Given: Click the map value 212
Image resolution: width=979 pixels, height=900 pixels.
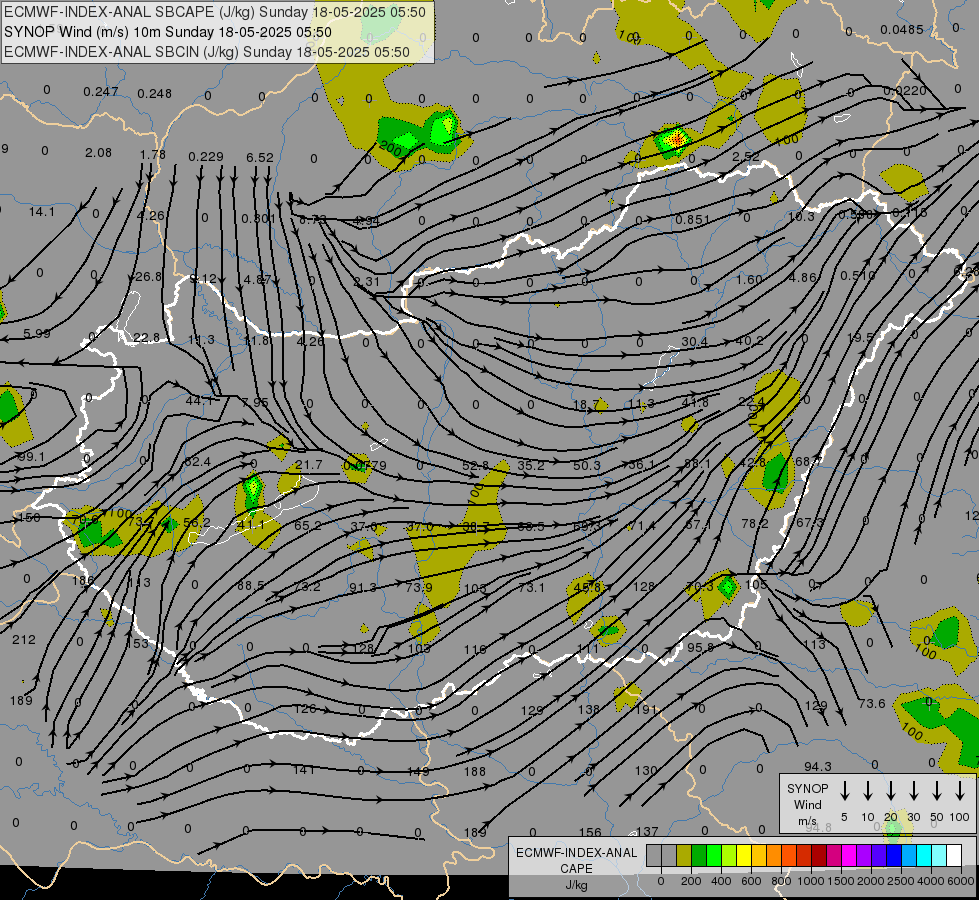Looking at the screenshot, I should [24, 640].
